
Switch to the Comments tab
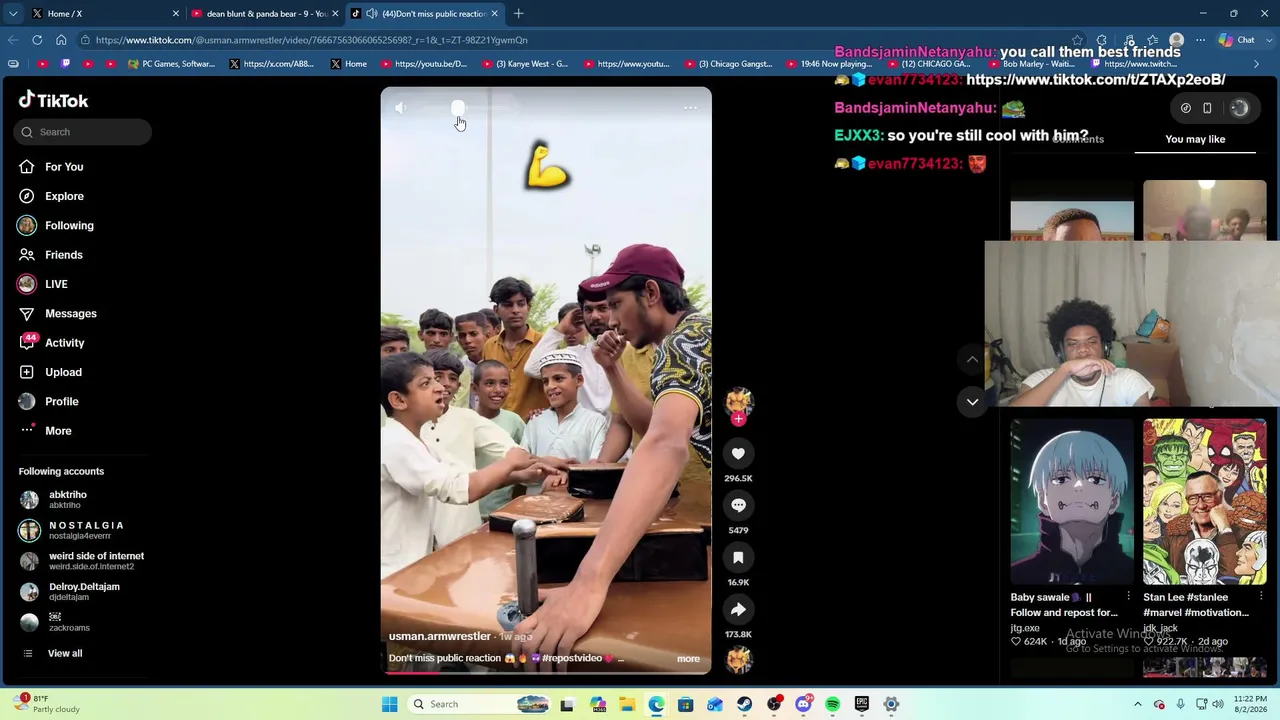(1078, 140)
